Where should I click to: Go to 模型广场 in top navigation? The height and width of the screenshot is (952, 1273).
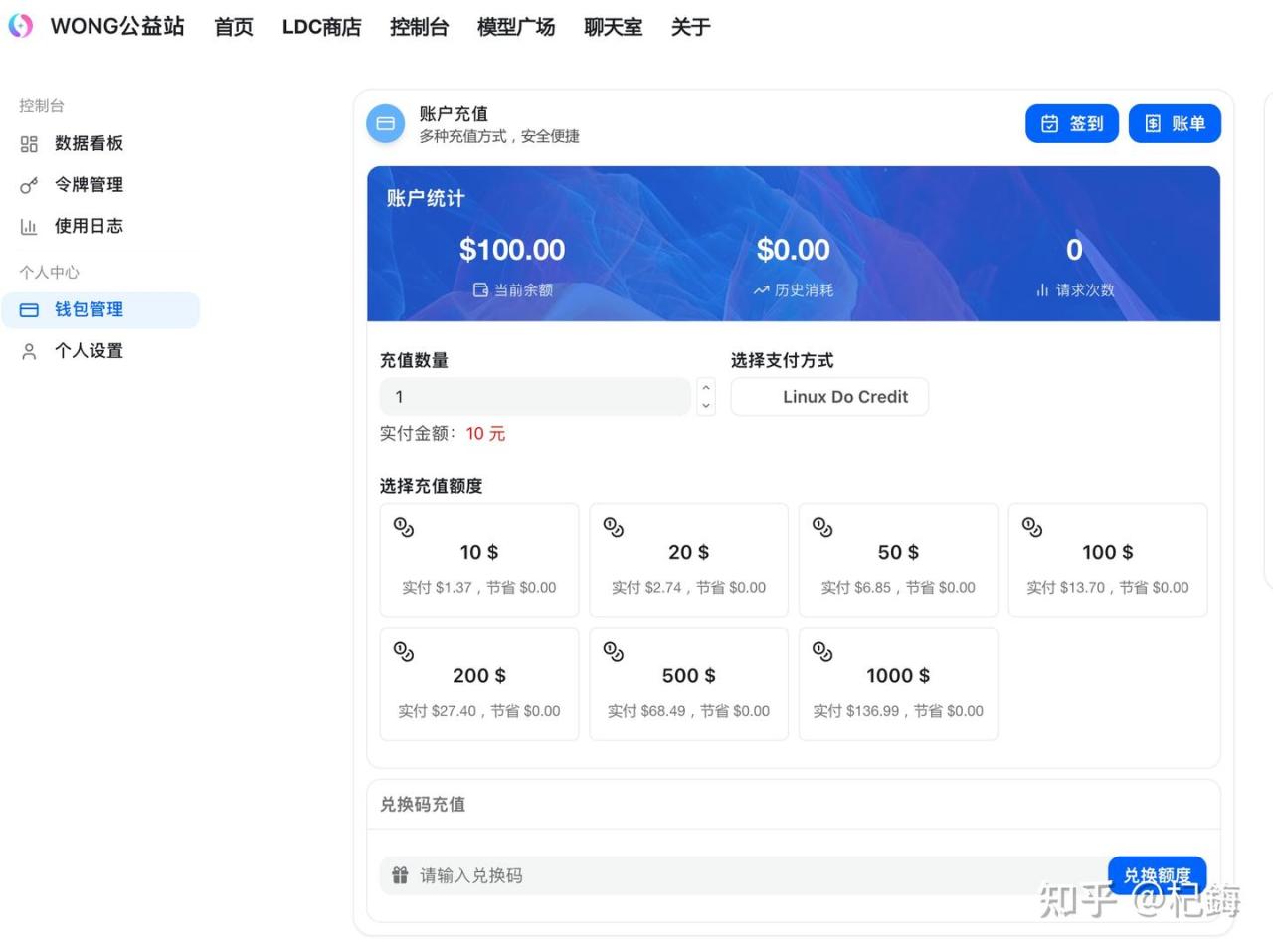(515, 27)
